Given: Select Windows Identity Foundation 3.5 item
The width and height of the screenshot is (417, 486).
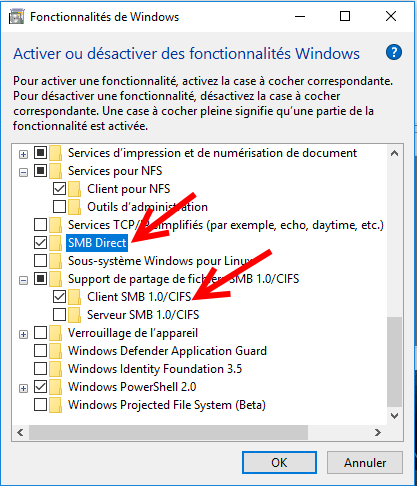Looking at the screenshot, I should point(155,369).
